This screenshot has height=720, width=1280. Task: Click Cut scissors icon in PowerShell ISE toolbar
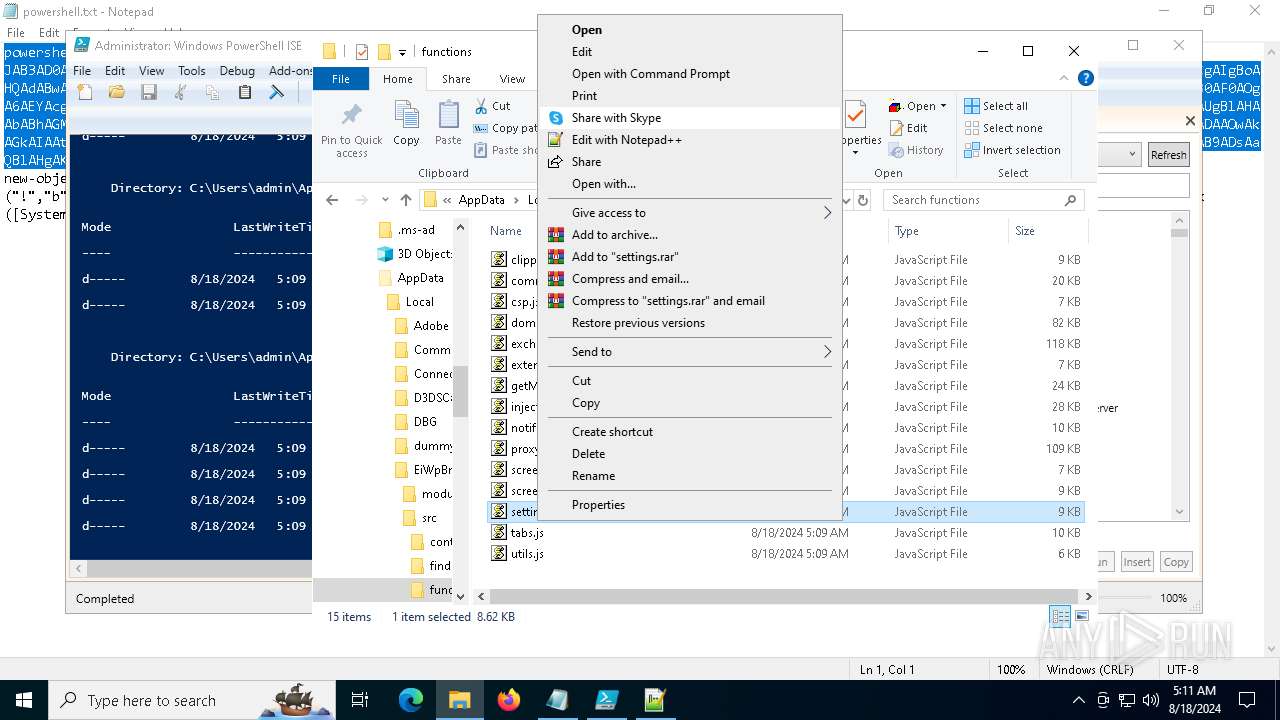click(181, 92)
